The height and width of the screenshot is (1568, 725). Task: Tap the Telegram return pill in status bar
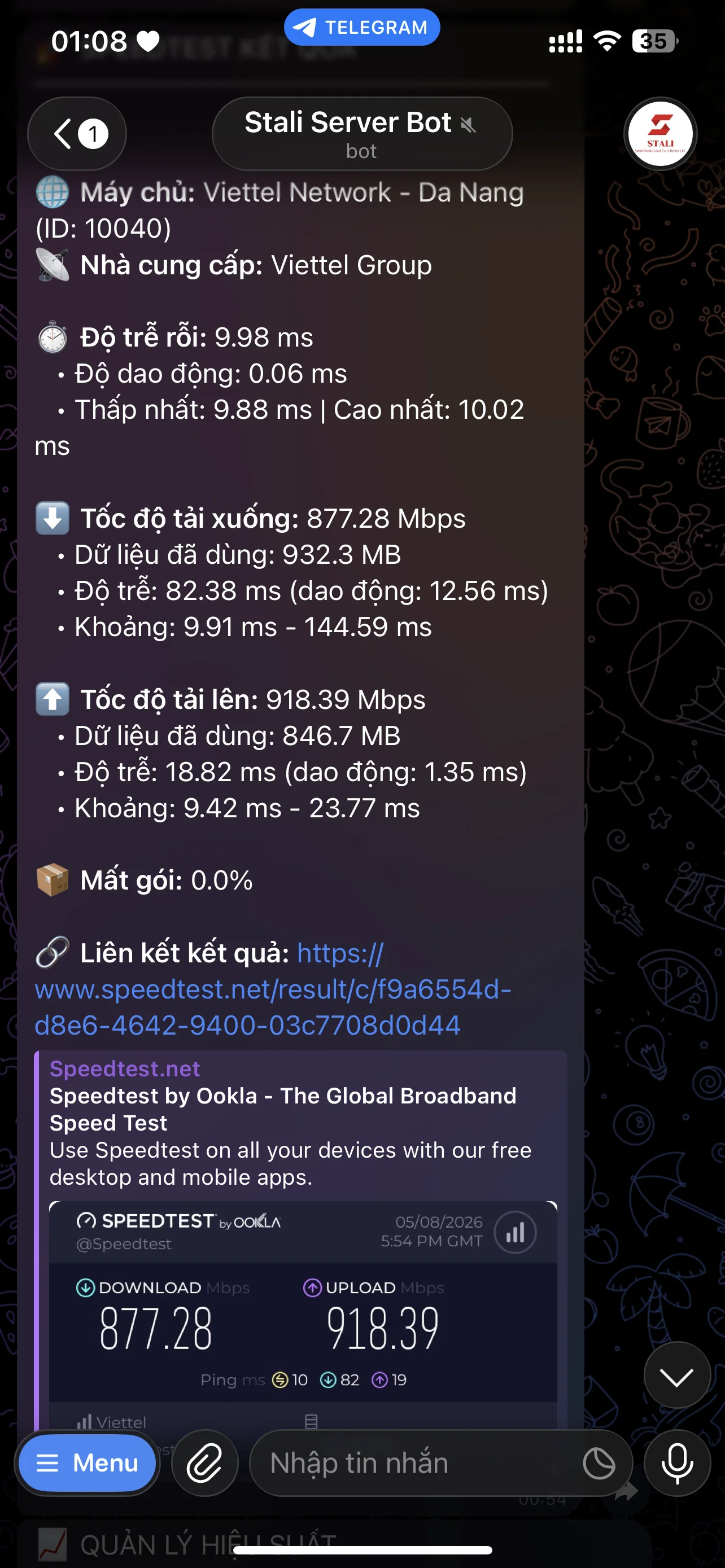[x=362, y=28]
